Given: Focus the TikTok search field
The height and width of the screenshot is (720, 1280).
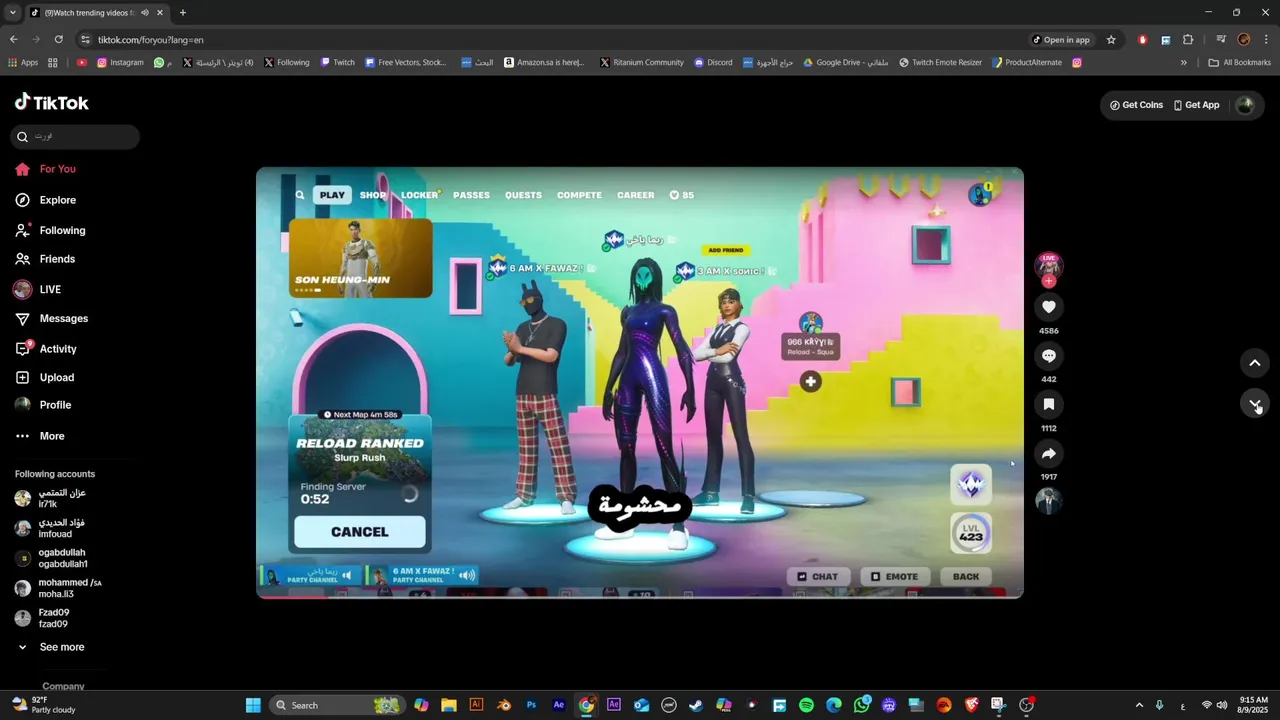Looking at the screenshot, I should pos(75,137).
